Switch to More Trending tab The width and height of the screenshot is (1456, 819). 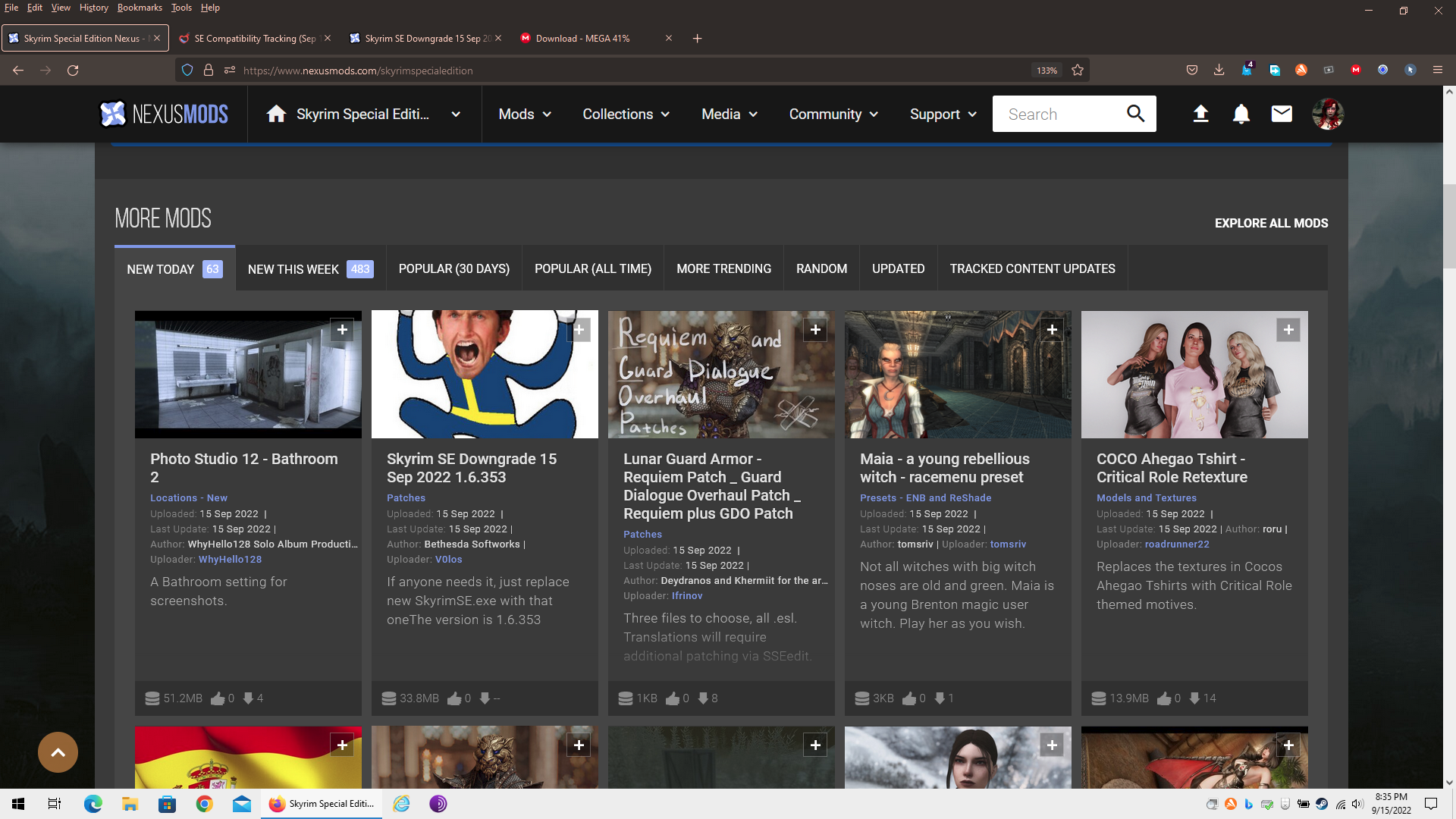tap(724, 269)
